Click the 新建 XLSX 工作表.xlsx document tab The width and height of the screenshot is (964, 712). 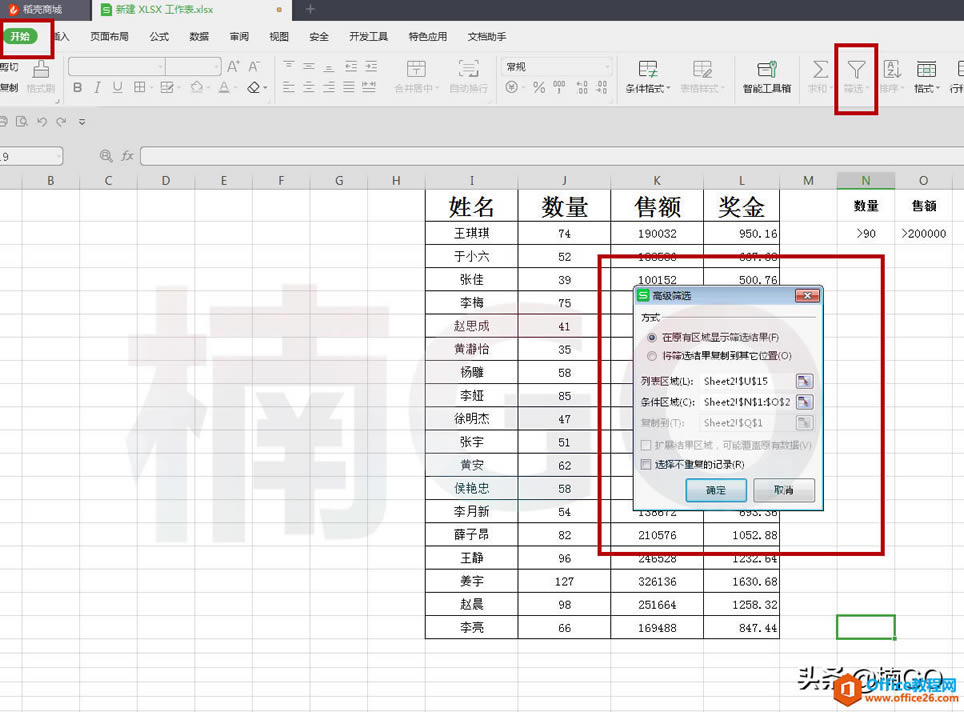(x=192, y=9)
